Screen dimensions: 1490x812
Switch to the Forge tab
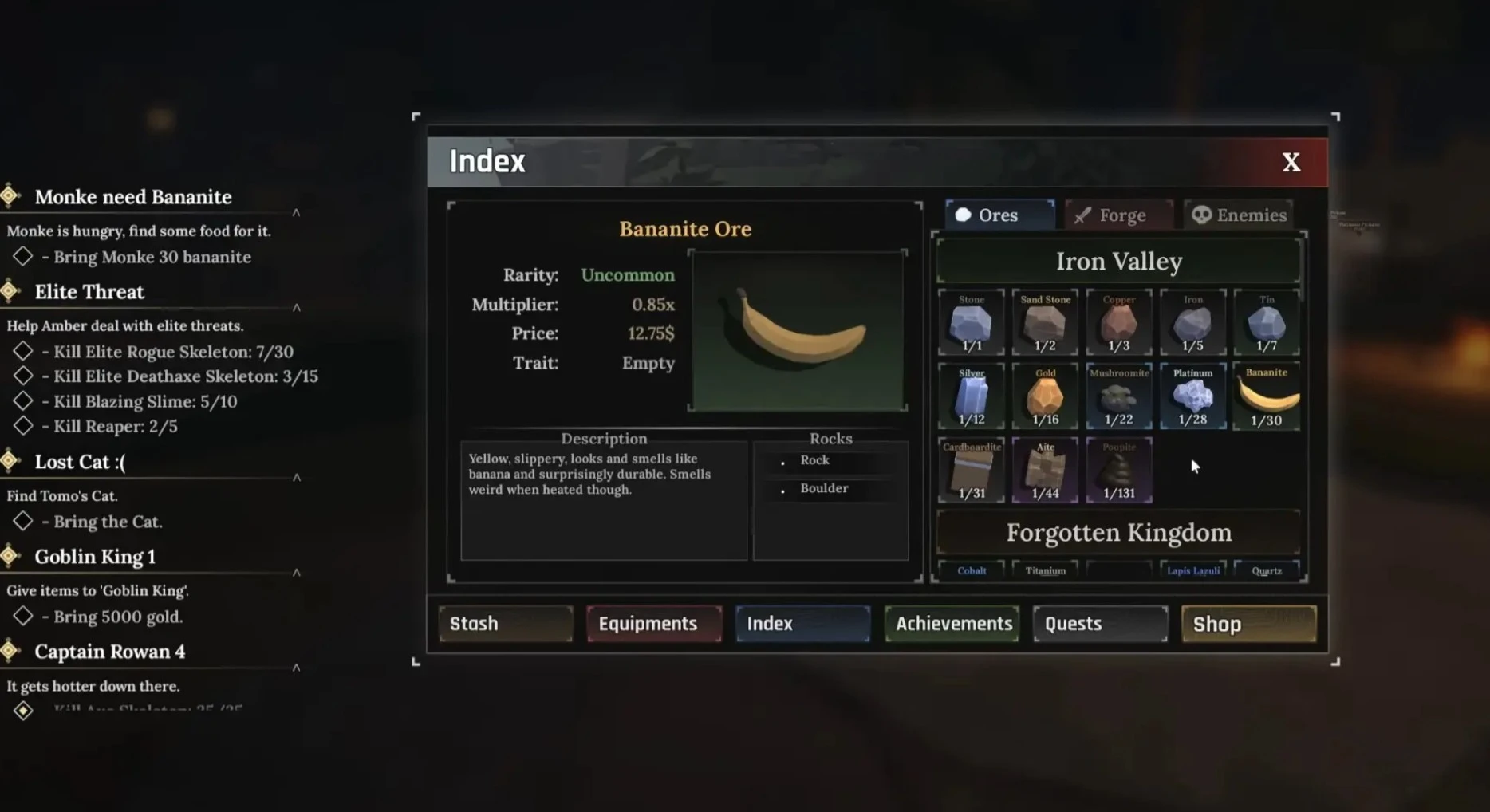pos(1118,215)
